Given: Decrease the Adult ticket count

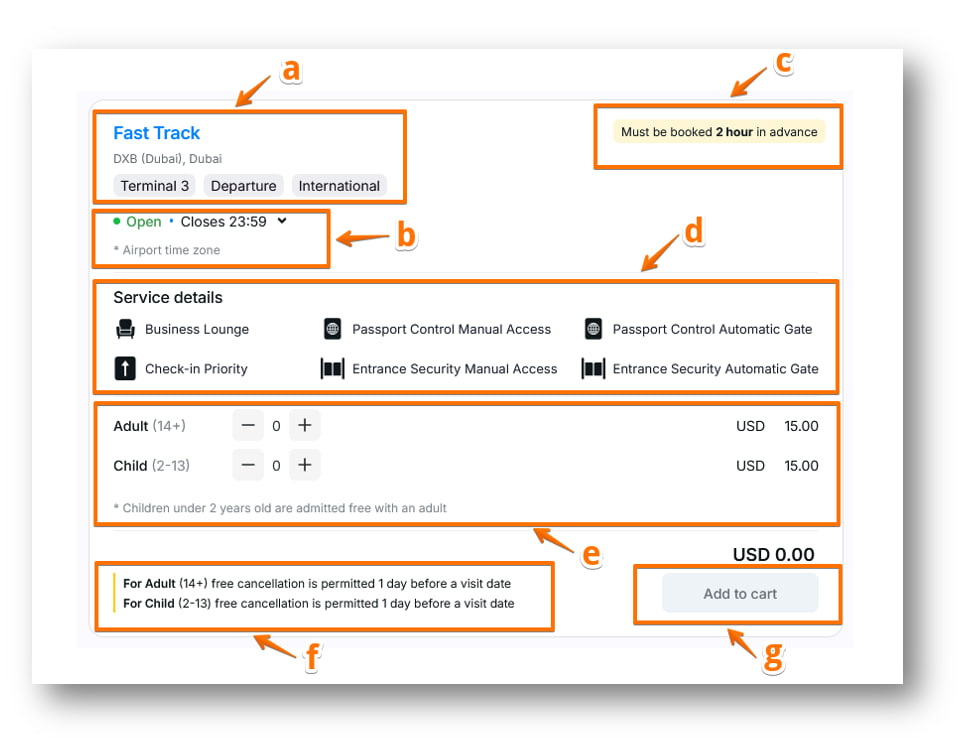Looking at the screenshot, I should [x=248, y=426].
